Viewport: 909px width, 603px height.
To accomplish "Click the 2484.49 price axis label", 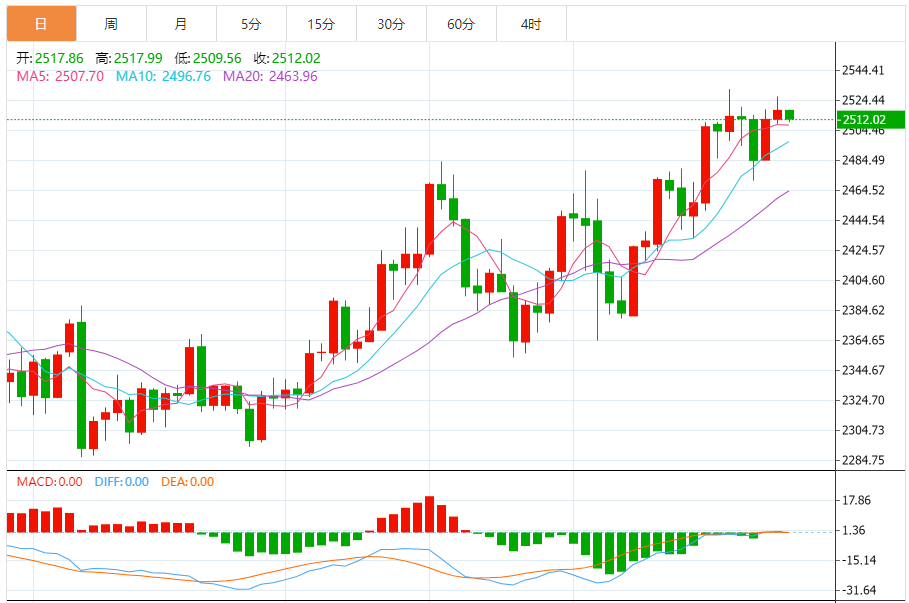I will coord(863,160).
